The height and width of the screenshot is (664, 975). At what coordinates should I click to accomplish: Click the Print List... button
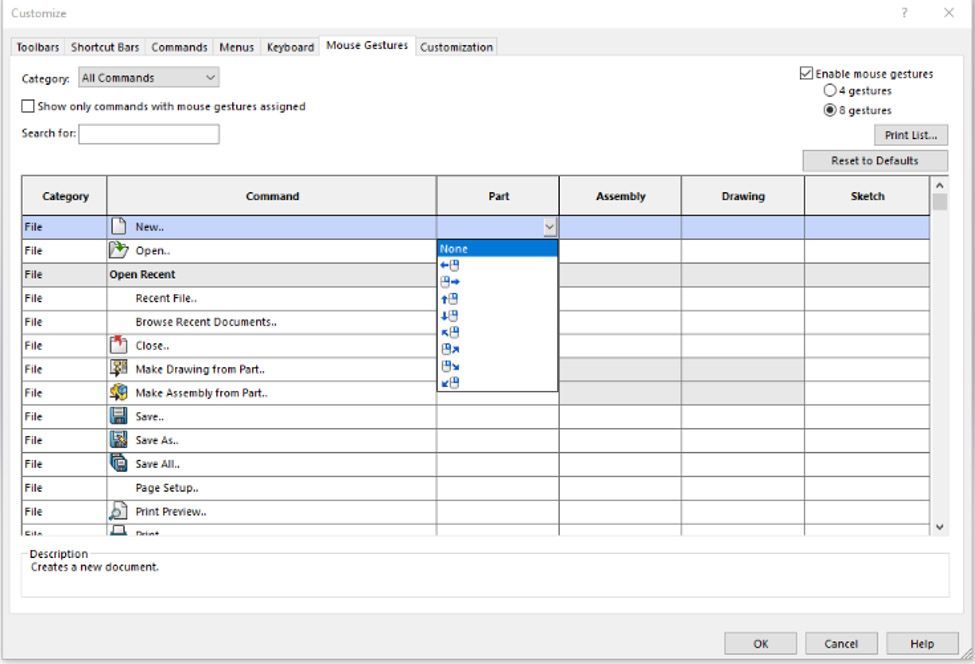click(x=911, y=135)
